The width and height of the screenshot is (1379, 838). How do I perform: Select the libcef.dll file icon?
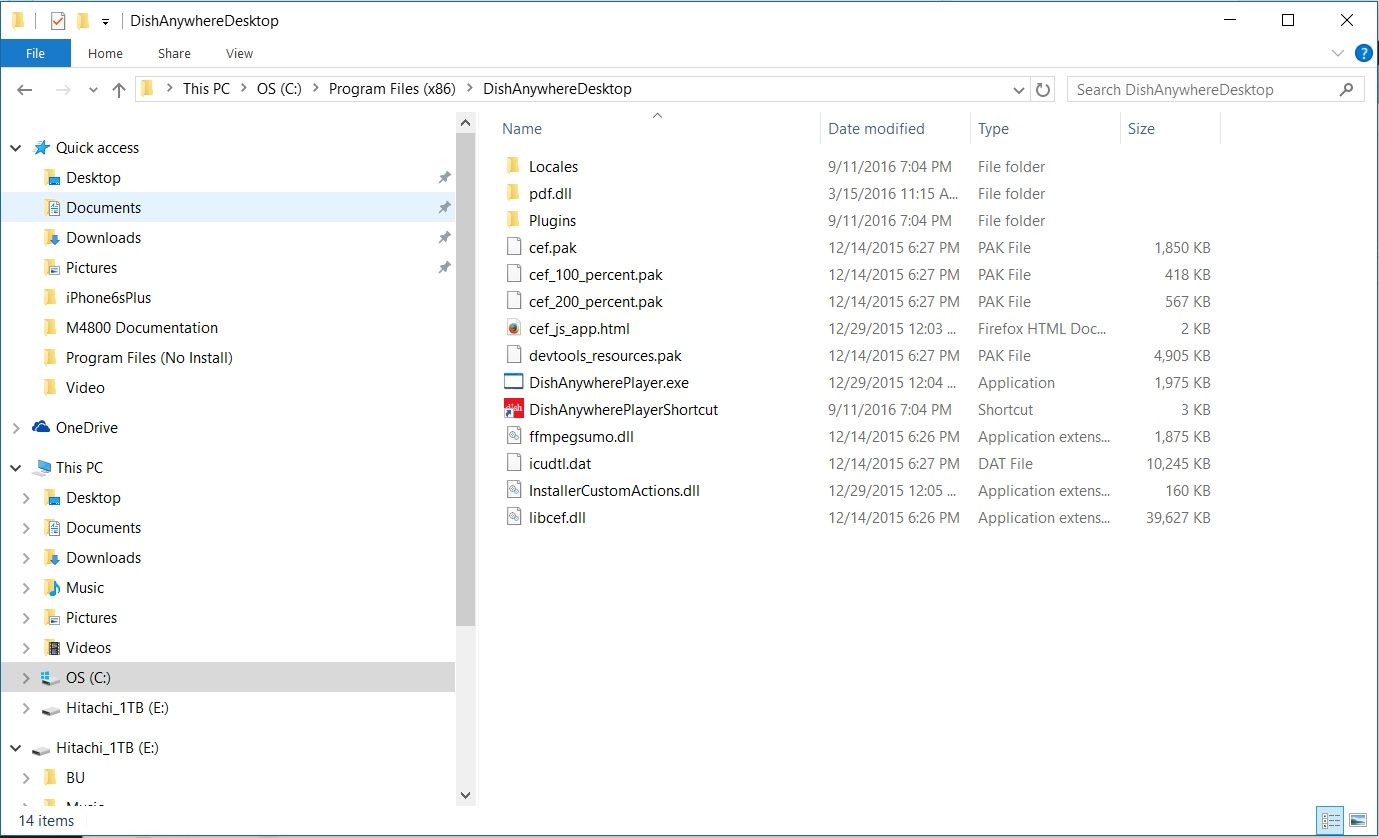513,517
